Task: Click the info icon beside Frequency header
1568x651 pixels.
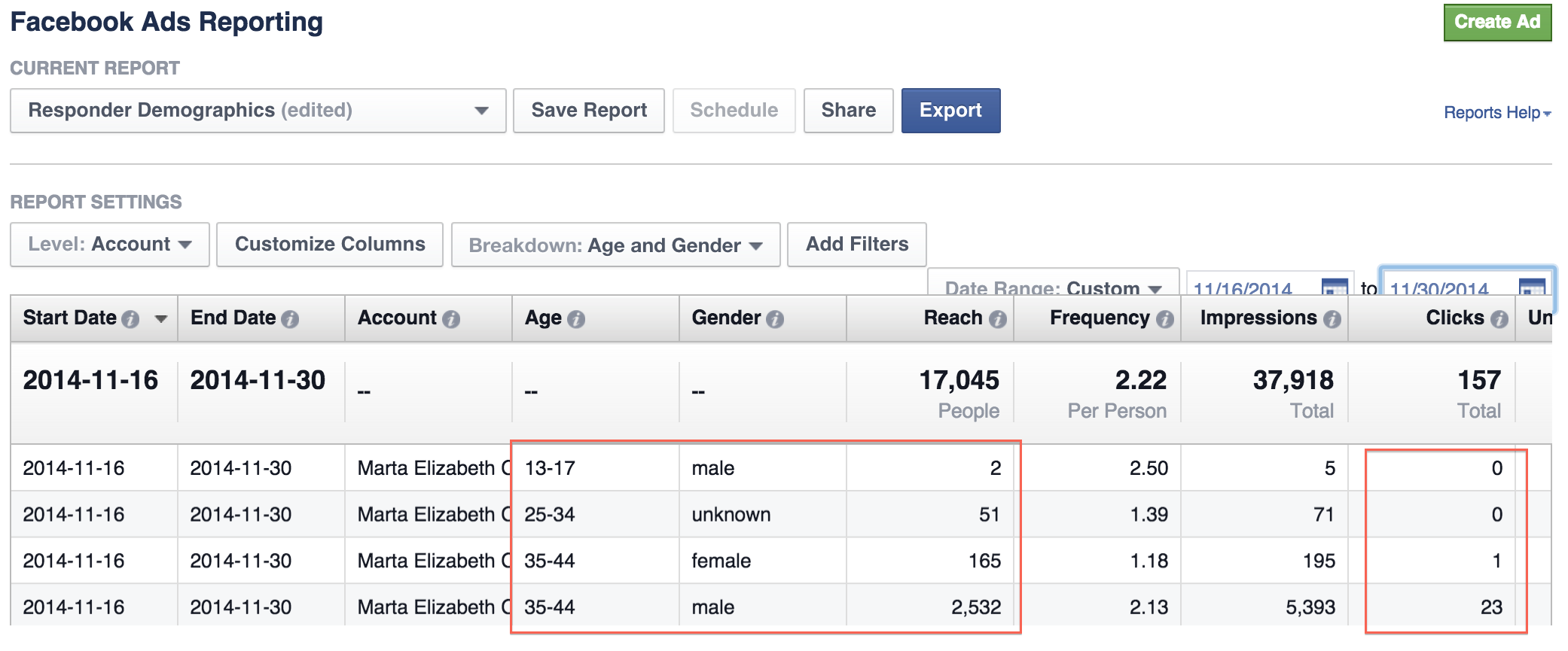Action: (1165, 319)
